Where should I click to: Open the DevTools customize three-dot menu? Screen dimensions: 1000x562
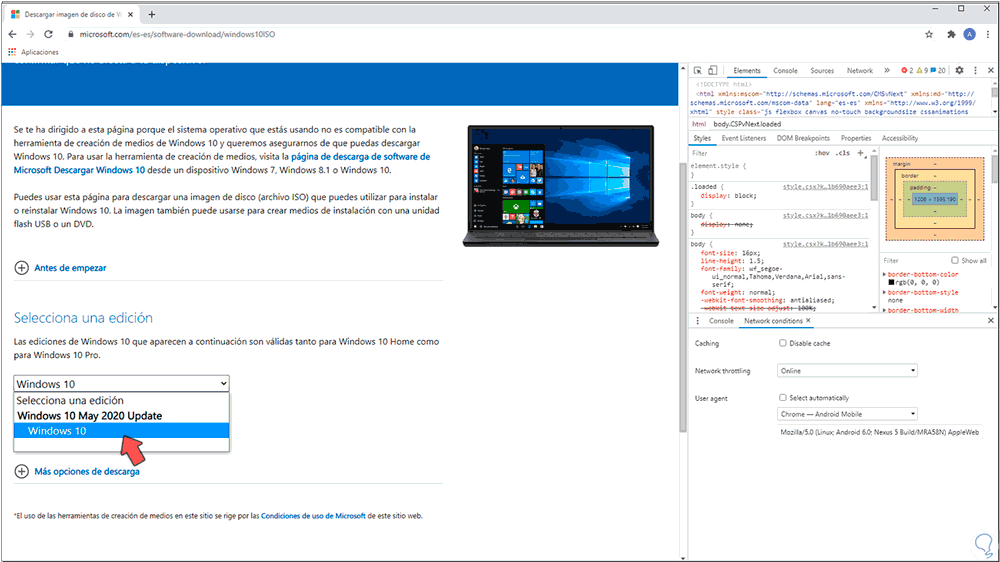975,71
